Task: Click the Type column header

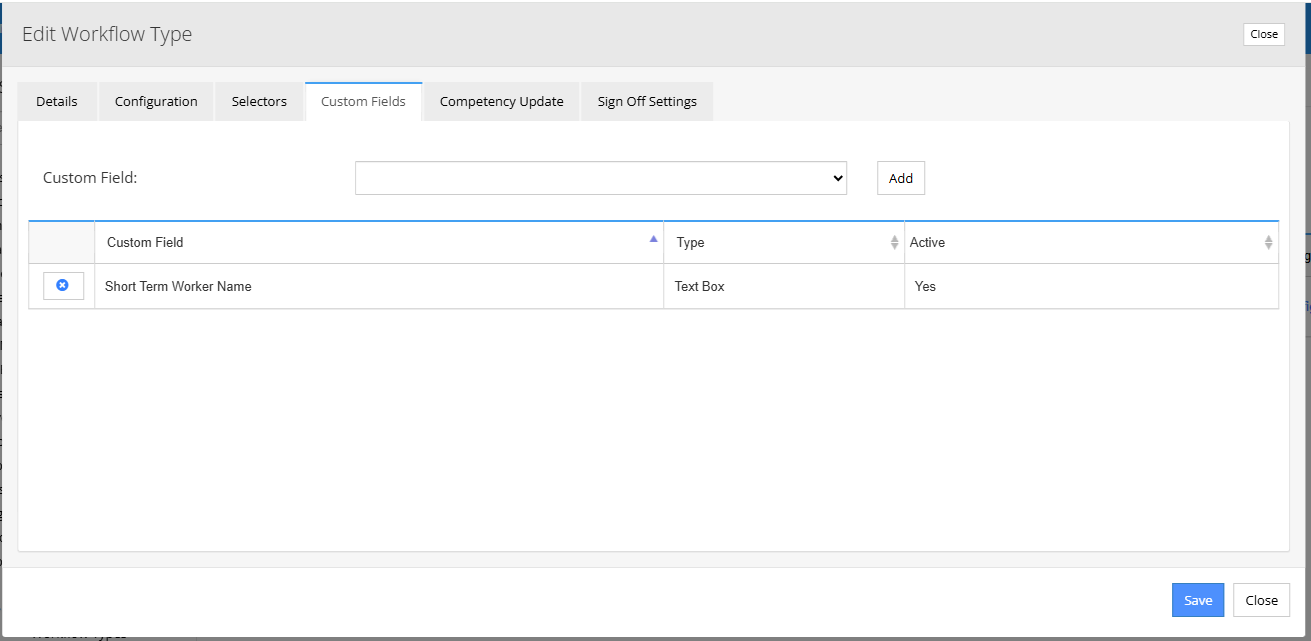Action: pyautogui.click(x=784, y=243)
